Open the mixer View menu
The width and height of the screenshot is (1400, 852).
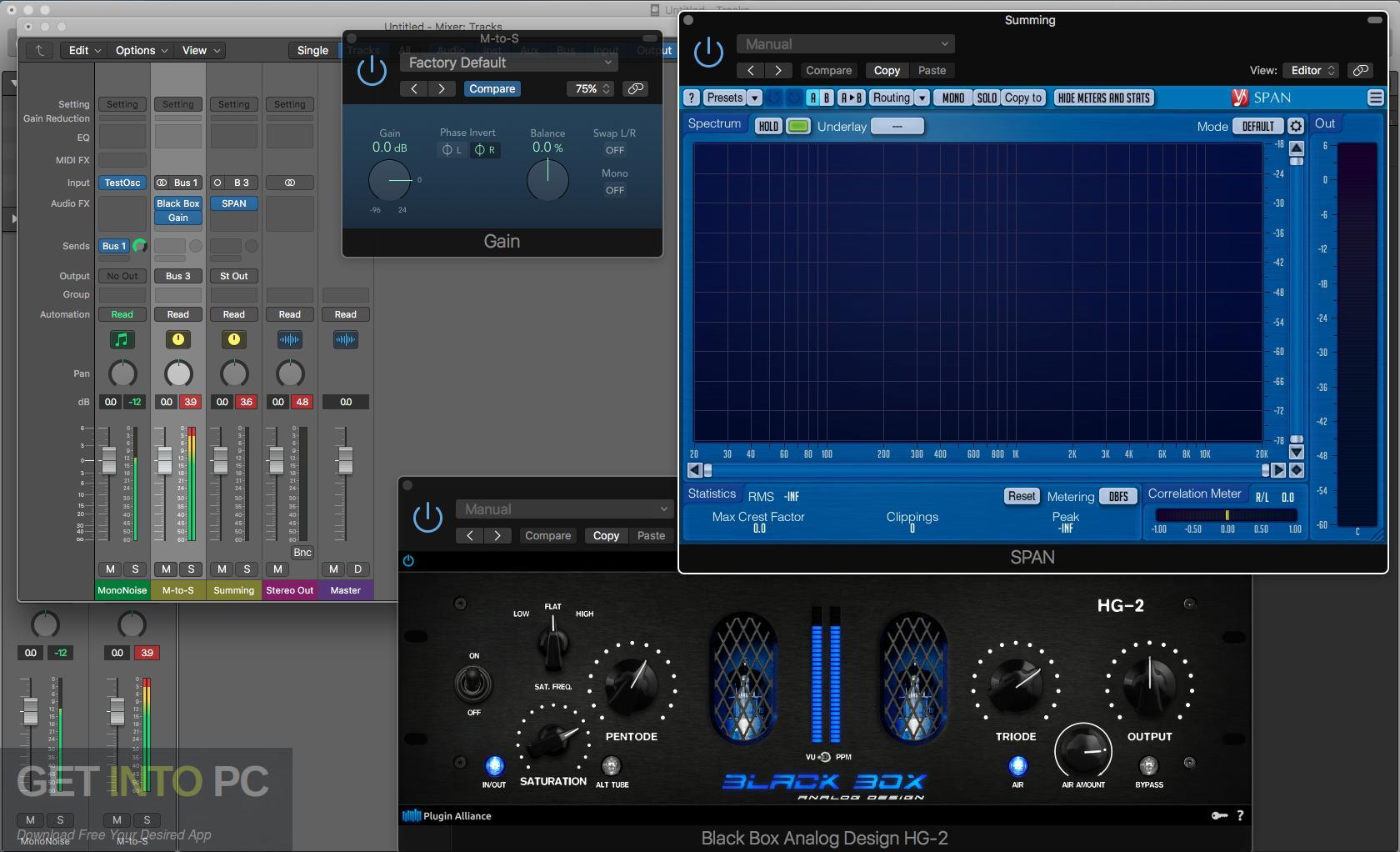pyautogui.click(x=202, y=50)
